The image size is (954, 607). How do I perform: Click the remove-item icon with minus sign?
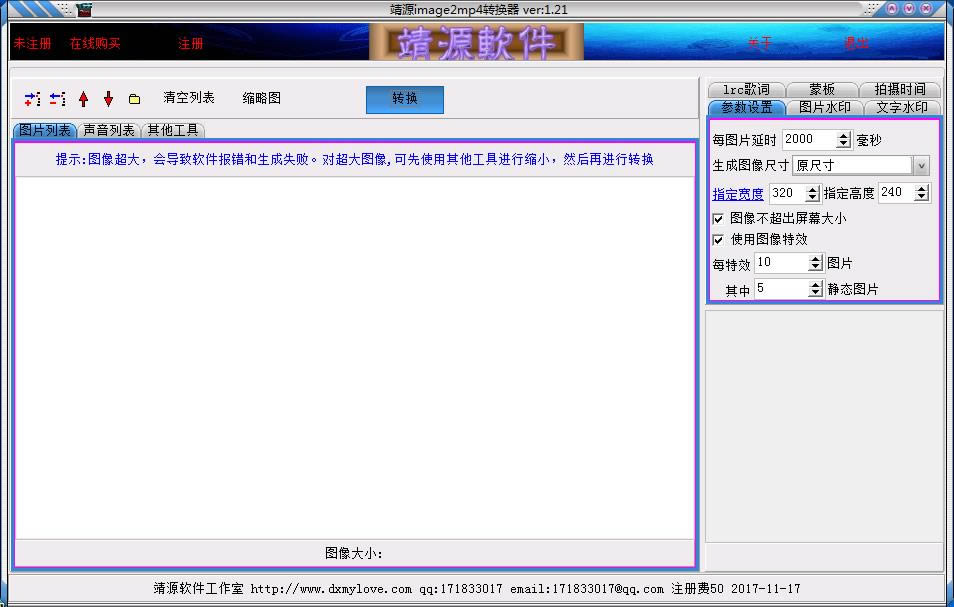[x=58, y=99]
